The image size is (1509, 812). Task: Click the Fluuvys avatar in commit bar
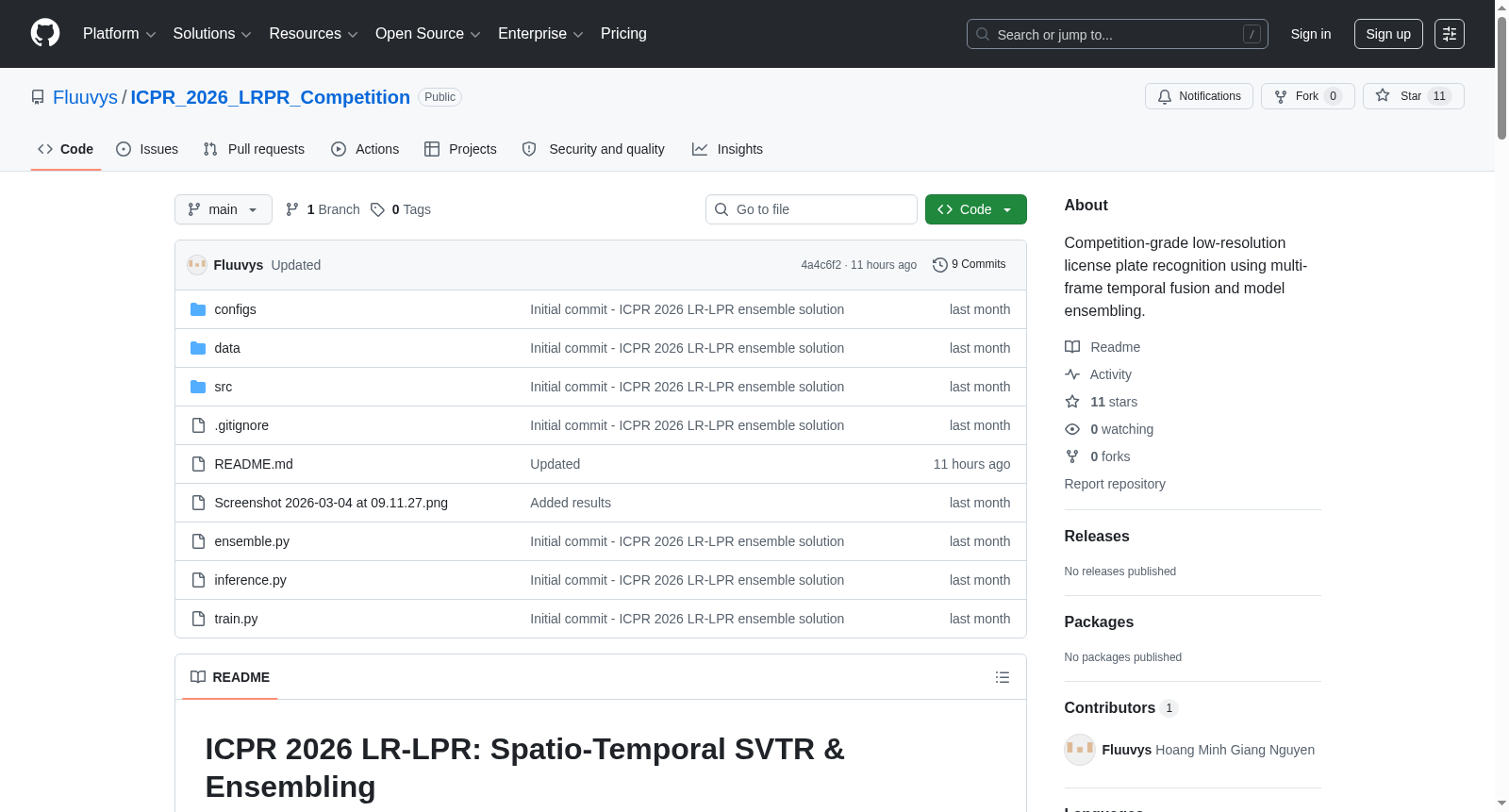click(x=197, y=265)
